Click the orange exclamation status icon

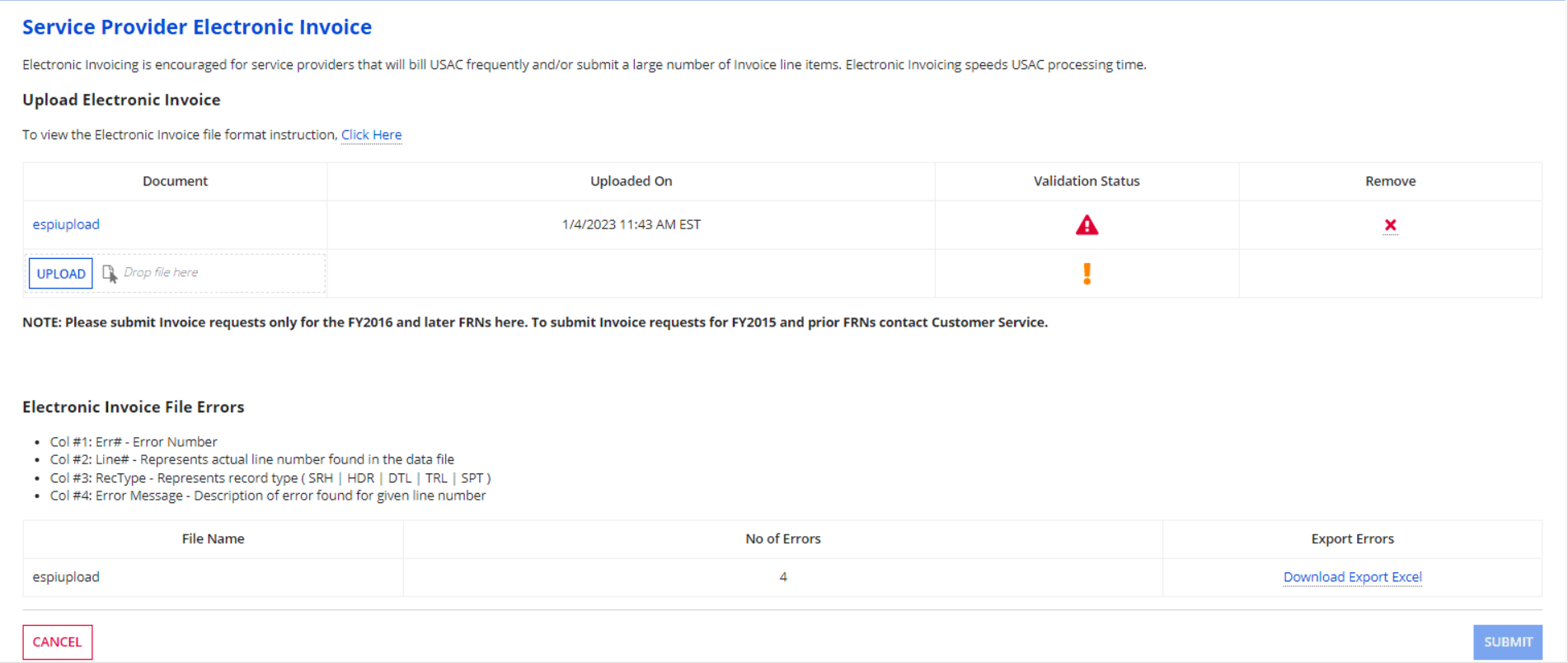[1087, 274]
